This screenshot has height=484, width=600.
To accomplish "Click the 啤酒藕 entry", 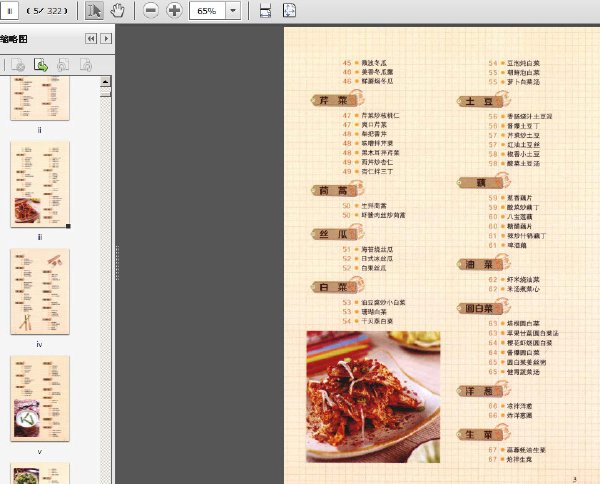I will [x=517, y=245].
